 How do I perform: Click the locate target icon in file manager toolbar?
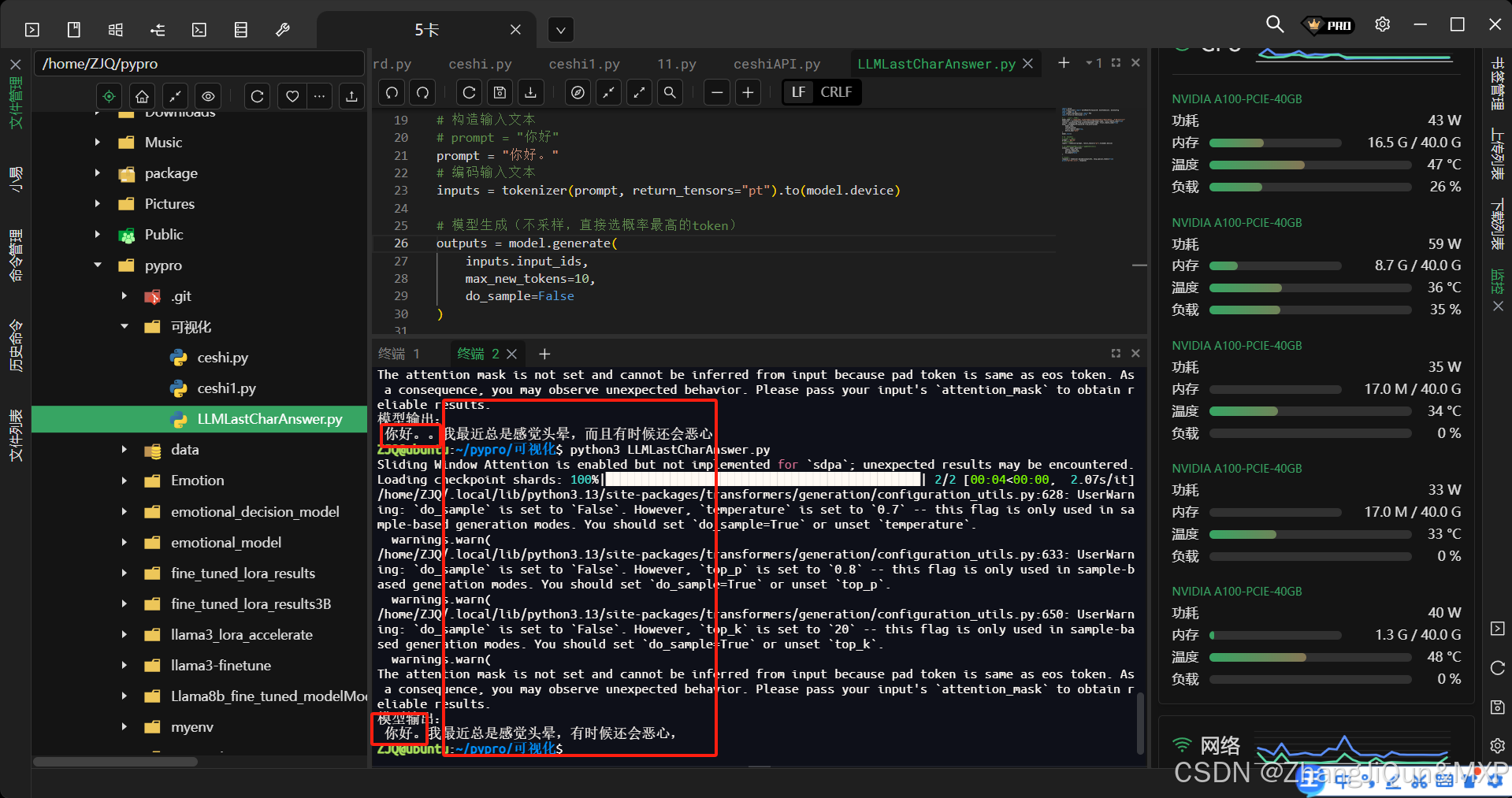click(x=109, y=96)
